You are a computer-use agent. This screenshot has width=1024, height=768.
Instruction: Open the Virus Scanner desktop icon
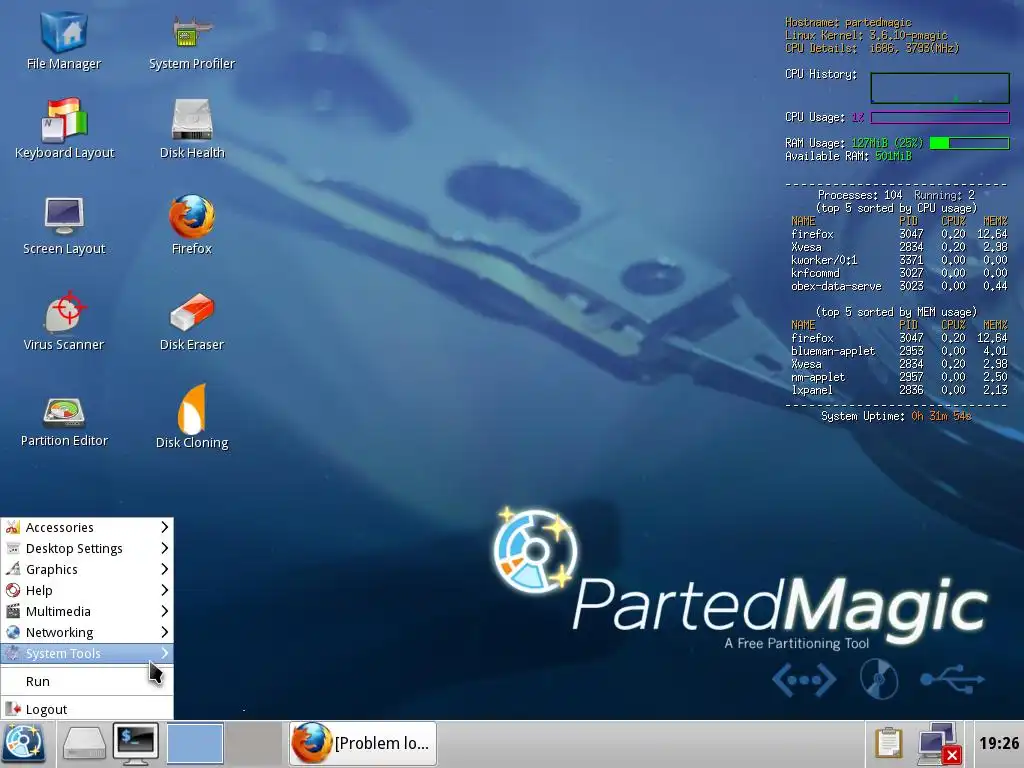64,321
